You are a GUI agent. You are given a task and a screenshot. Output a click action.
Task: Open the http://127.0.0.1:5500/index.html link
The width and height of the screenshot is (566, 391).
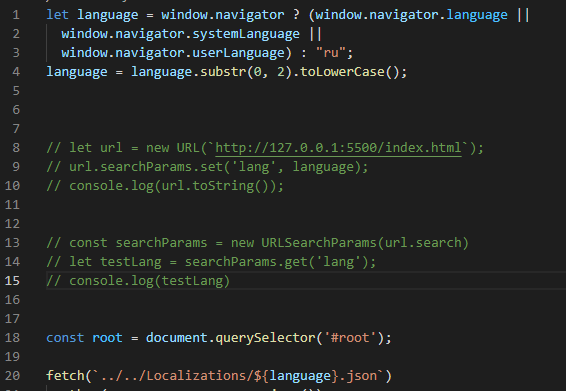click(338, 148)
